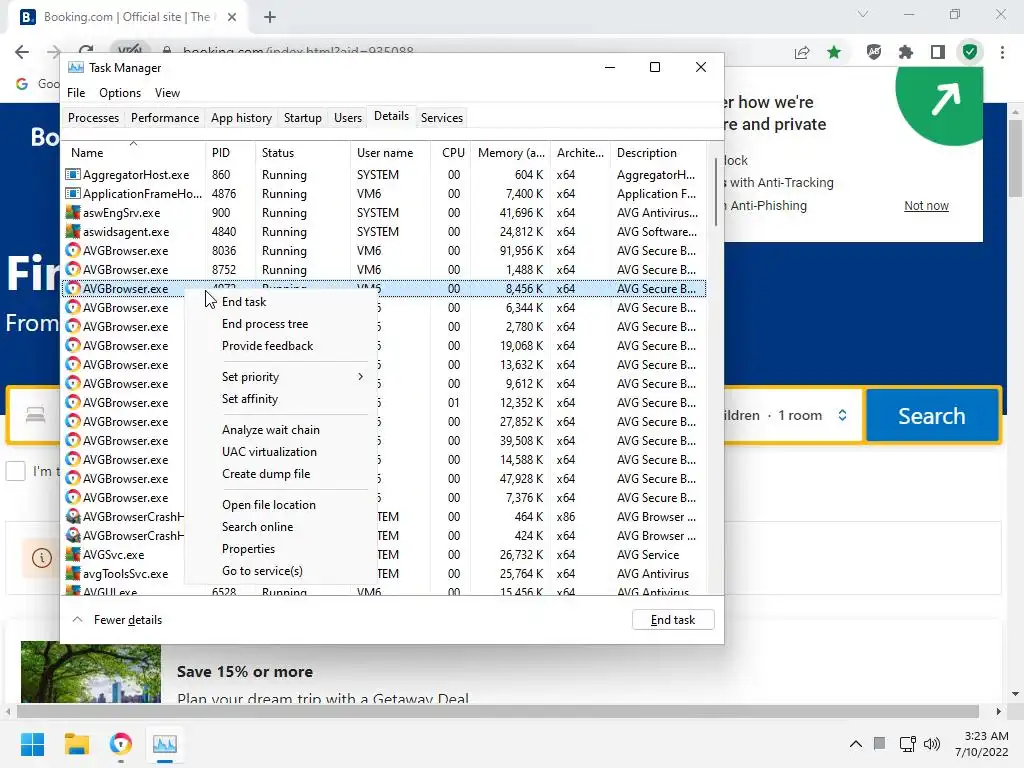The image size is (1024, 768).
Task: Switch to the Users tab
Action: 347,118
